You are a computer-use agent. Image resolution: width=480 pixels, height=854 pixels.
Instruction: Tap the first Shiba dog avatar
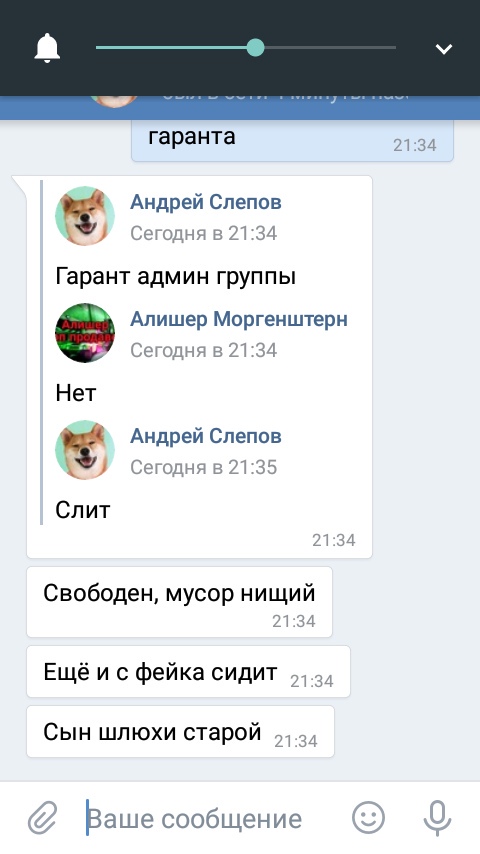click(85, 216)
